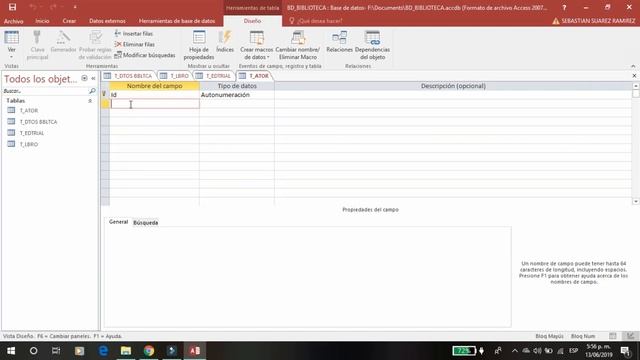Screen dimensions: 640x360
Task: Select T_EDTRIAL table in navigation pane
Action: pyautogui.click(x=31, y=133)
